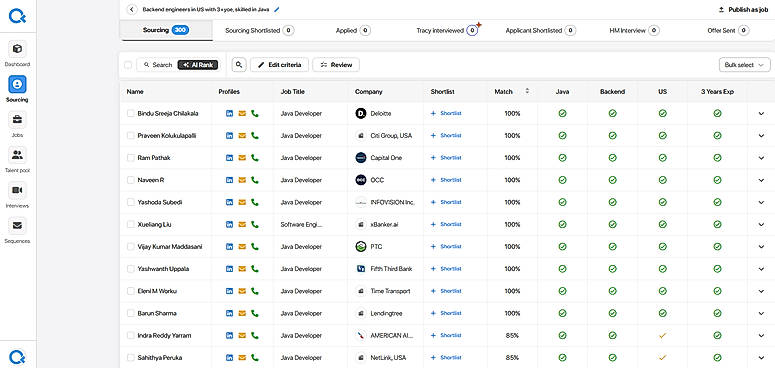Check Bindu Sreeja Chilakala's row checkbox
The height and width of the screenshot is (368, 775).
pos(130,114)
